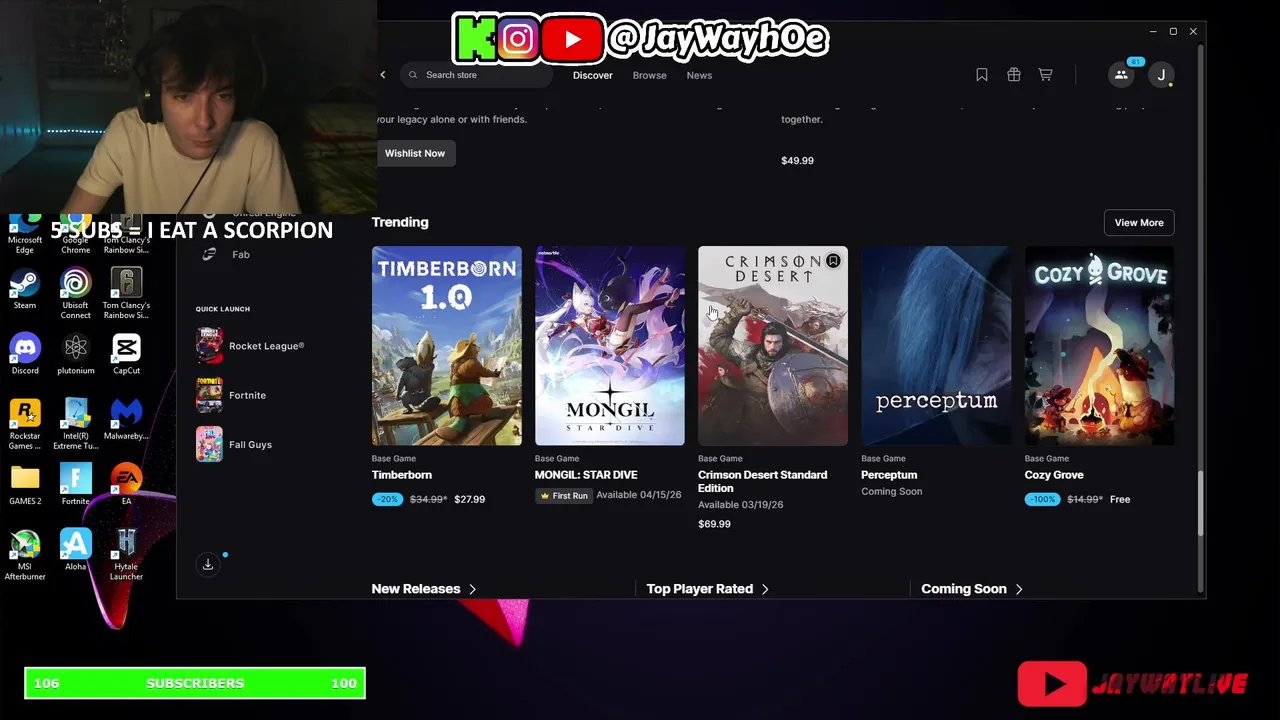
Task: Click the Perceptum title text
Action: coord(889,475)
